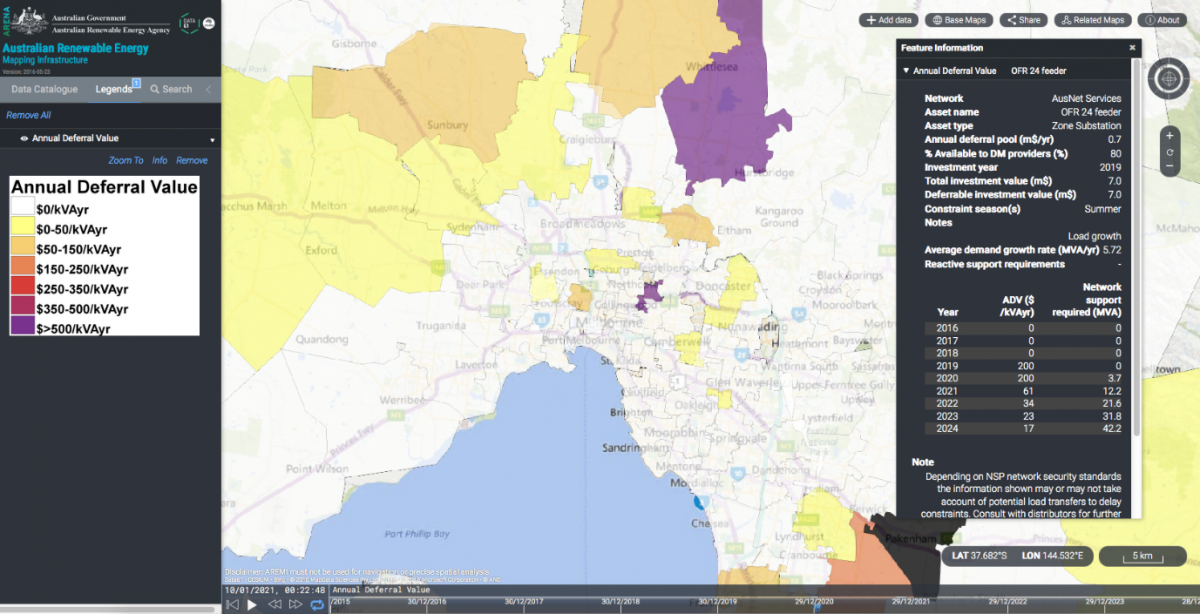Click the Zoom To link for the layer
Screen dimensions: 1200x614
point(126,160)
